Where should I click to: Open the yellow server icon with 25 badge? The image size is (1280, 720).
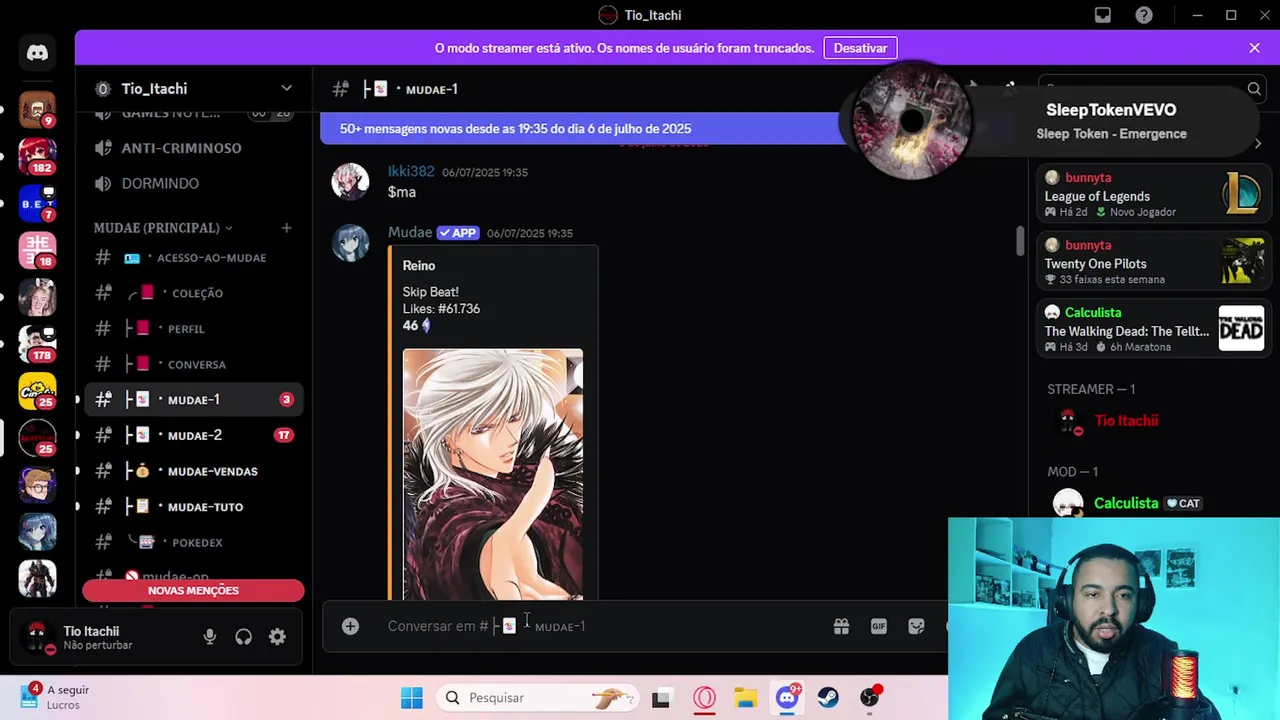(37, 391)
